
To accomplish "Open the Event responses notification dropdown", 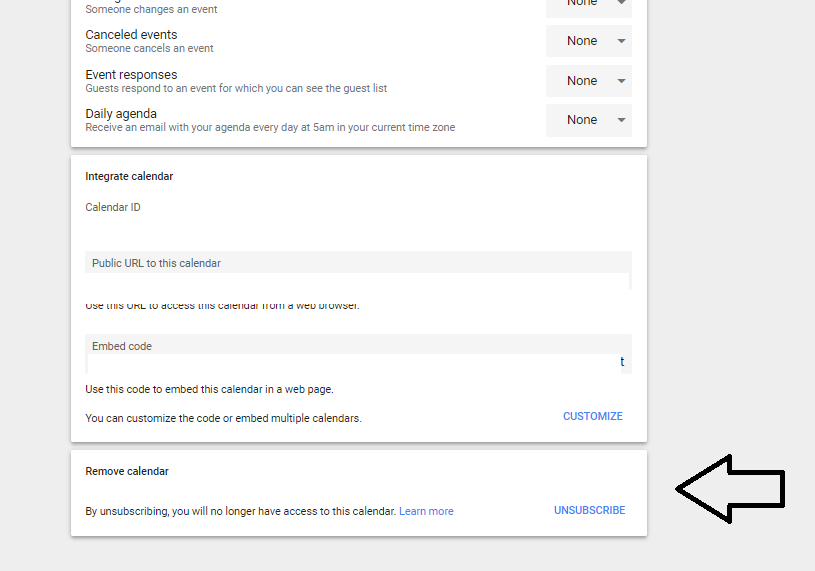I will [x=588, y=81].
